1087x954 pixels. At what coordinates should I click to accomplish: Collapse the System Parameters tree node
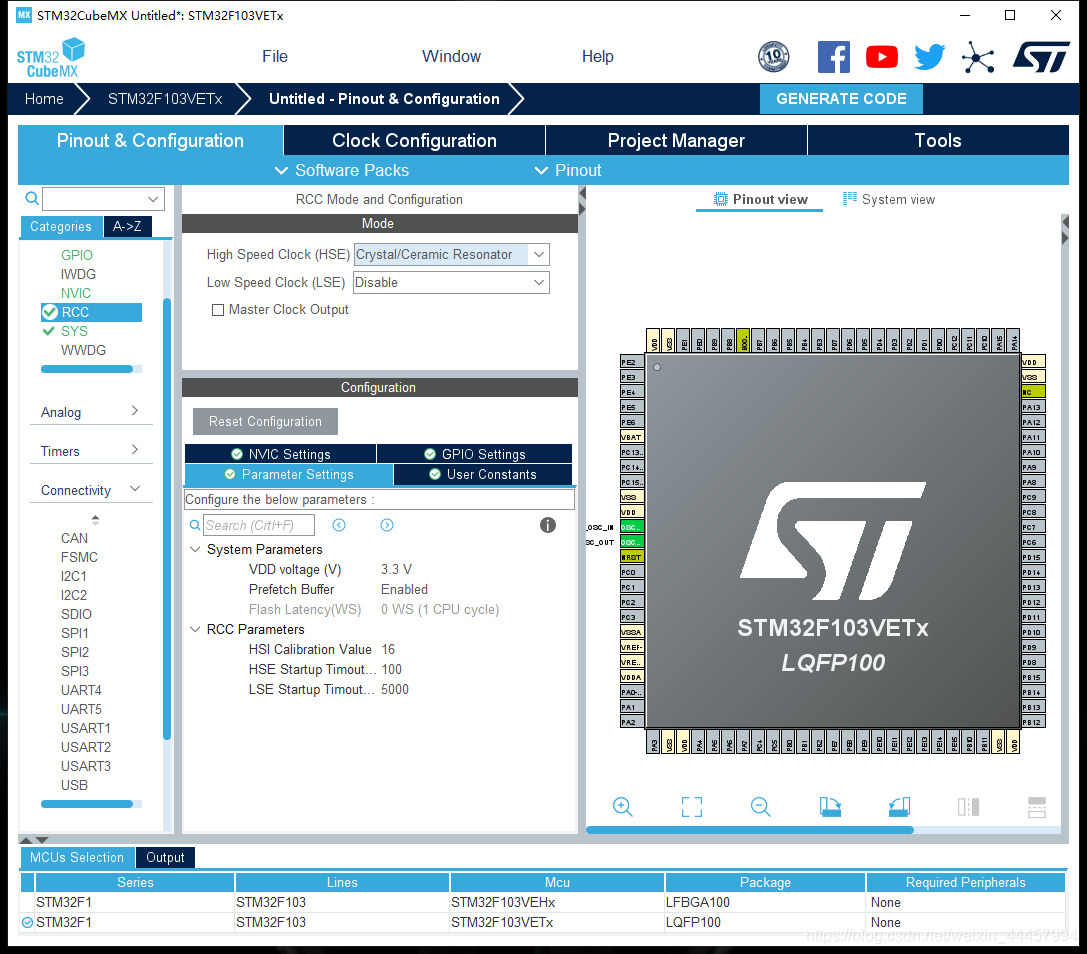click(x=195, y=549)
